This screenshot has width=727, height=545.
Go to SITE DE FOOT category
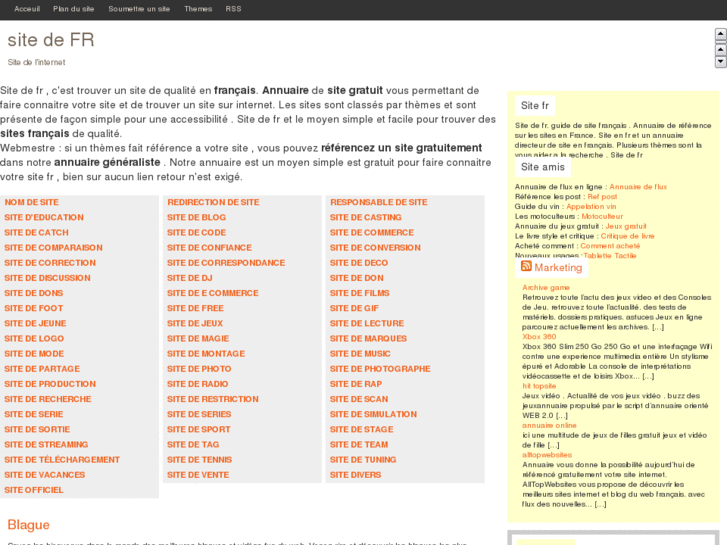pos(33,308)
